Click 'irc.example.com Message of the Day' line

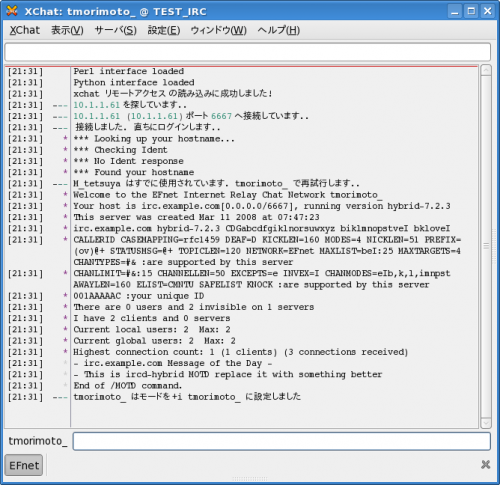point(173,363)
